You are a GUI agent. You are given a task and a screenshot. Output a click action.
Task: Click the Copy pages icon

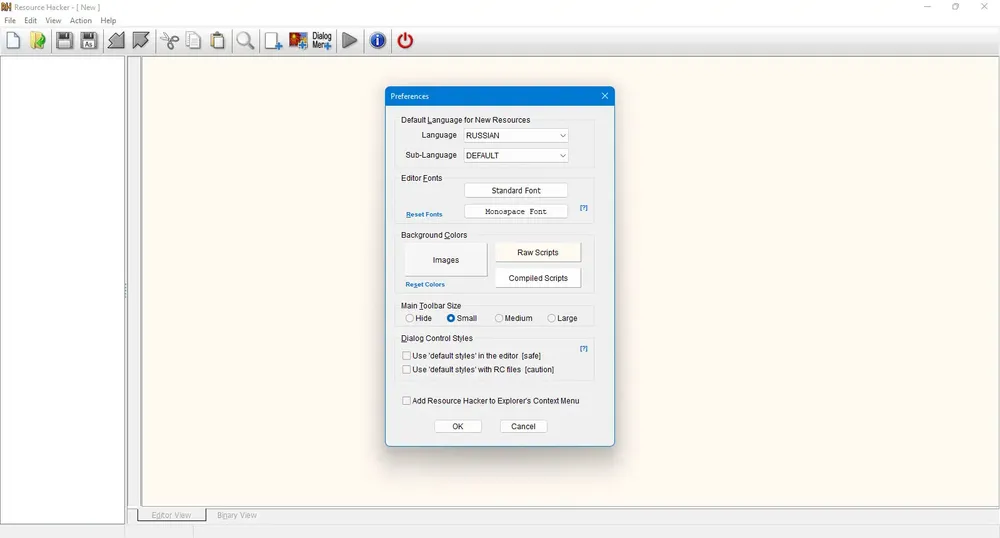(193, 41)
